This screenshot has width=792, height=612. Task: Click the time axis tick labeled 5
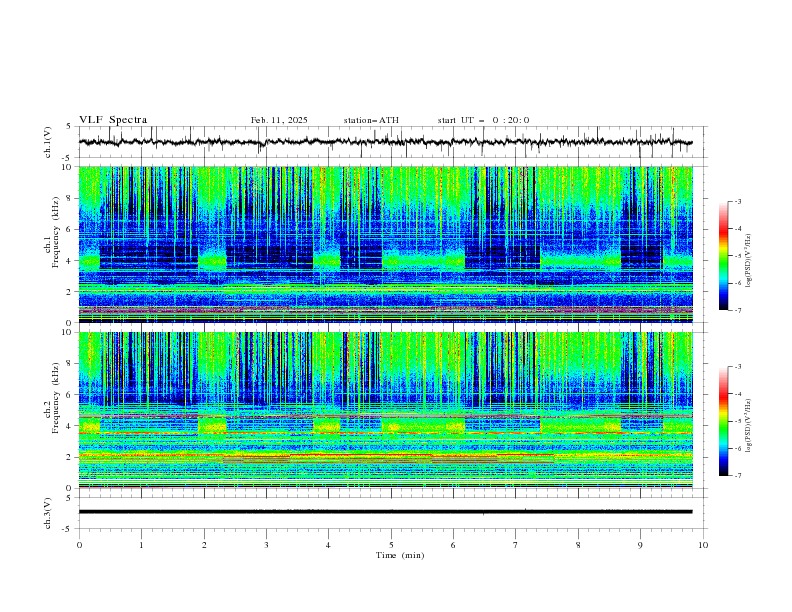pyautogui.click(x=391, y=545)
